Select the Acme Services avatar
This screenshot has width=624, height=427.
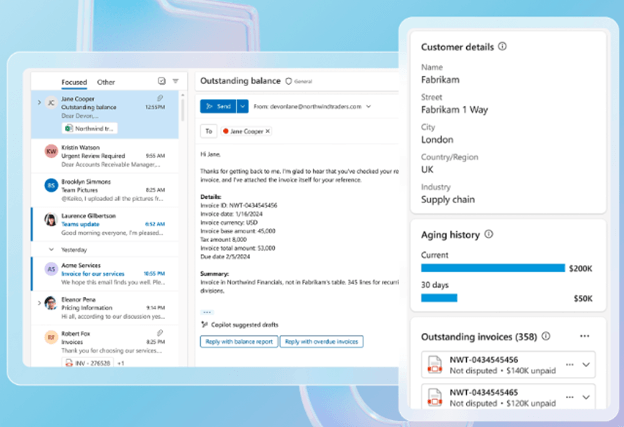(51, 269)
